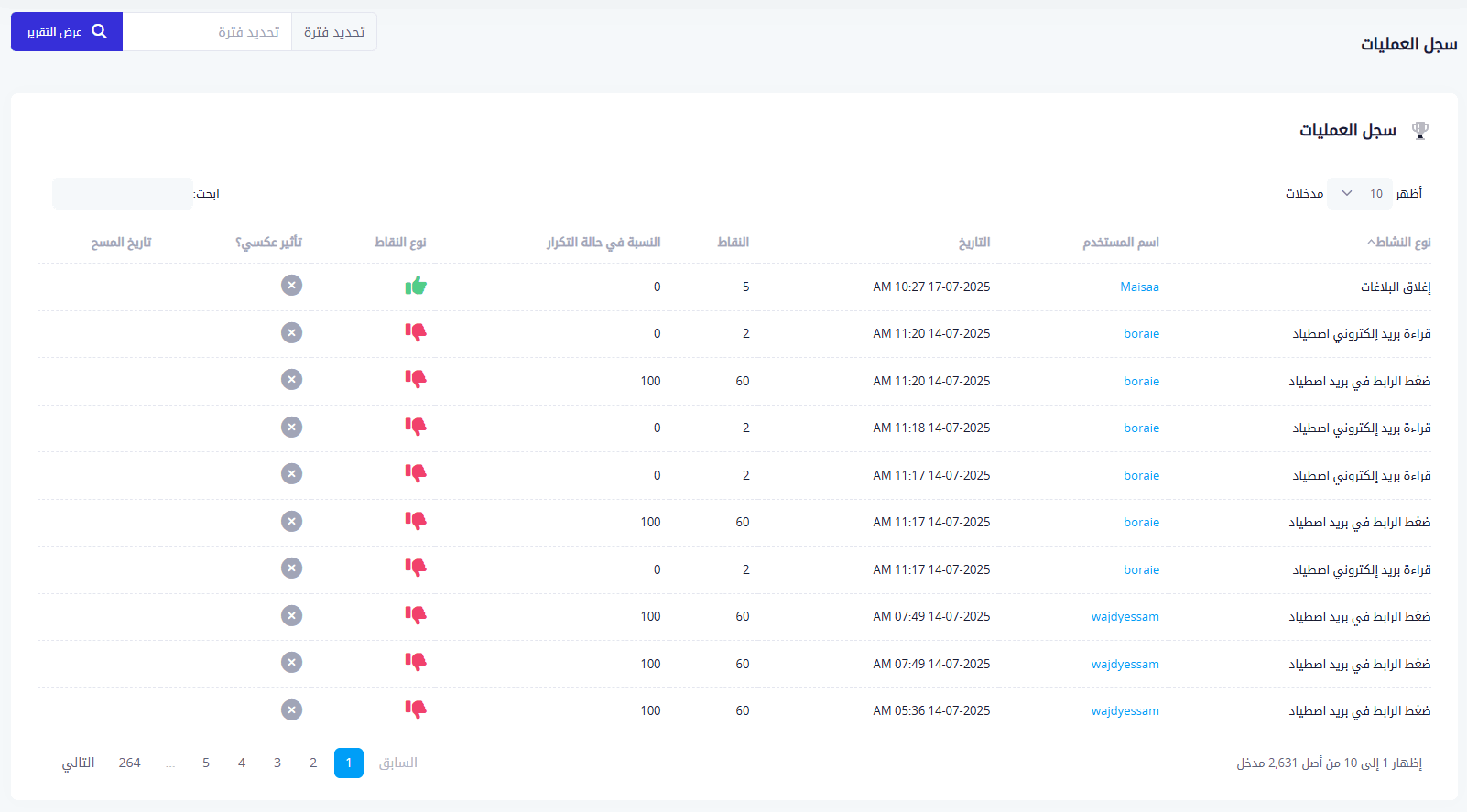The height and width of the screenshot is (812, 1467).
Task: Click the تحديد فترة date range input
Action: [208, 32]
